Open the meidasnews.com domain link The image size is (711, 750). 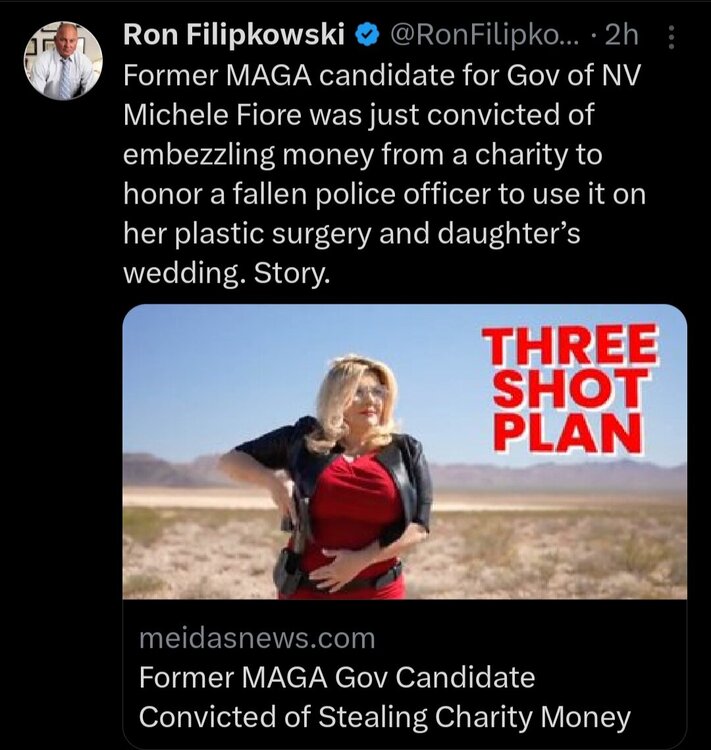tap(257, 639)
